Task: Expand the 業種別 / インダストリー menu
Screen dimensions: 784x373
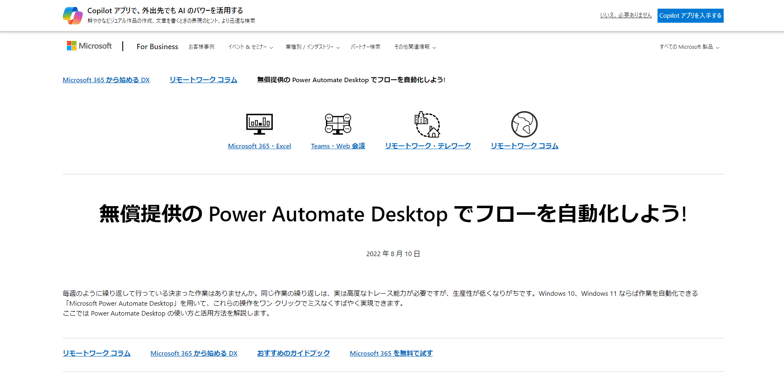Action: tap(312, 47)
